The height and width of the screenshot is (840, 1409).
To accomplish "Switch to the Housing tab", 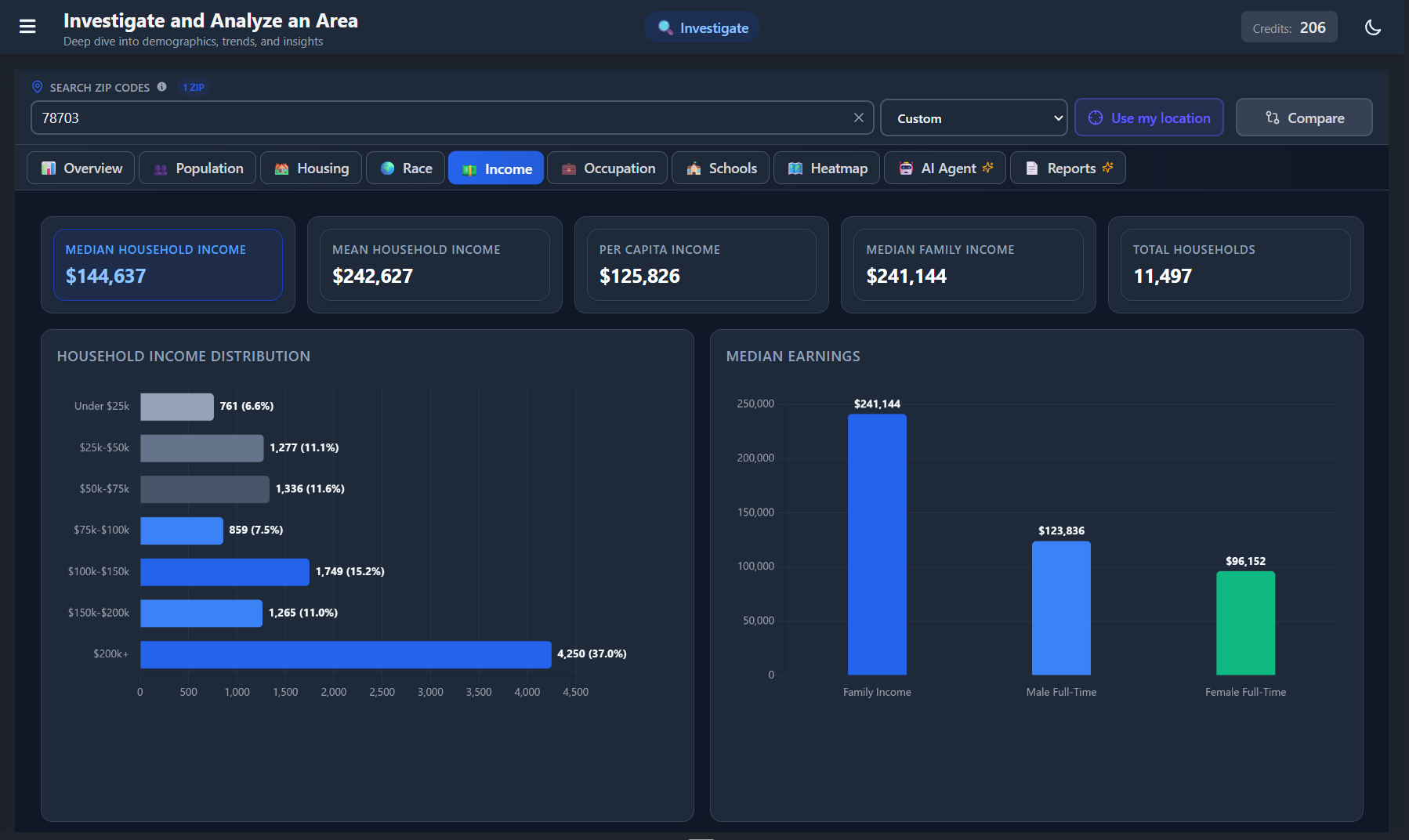I will (310, 168).
